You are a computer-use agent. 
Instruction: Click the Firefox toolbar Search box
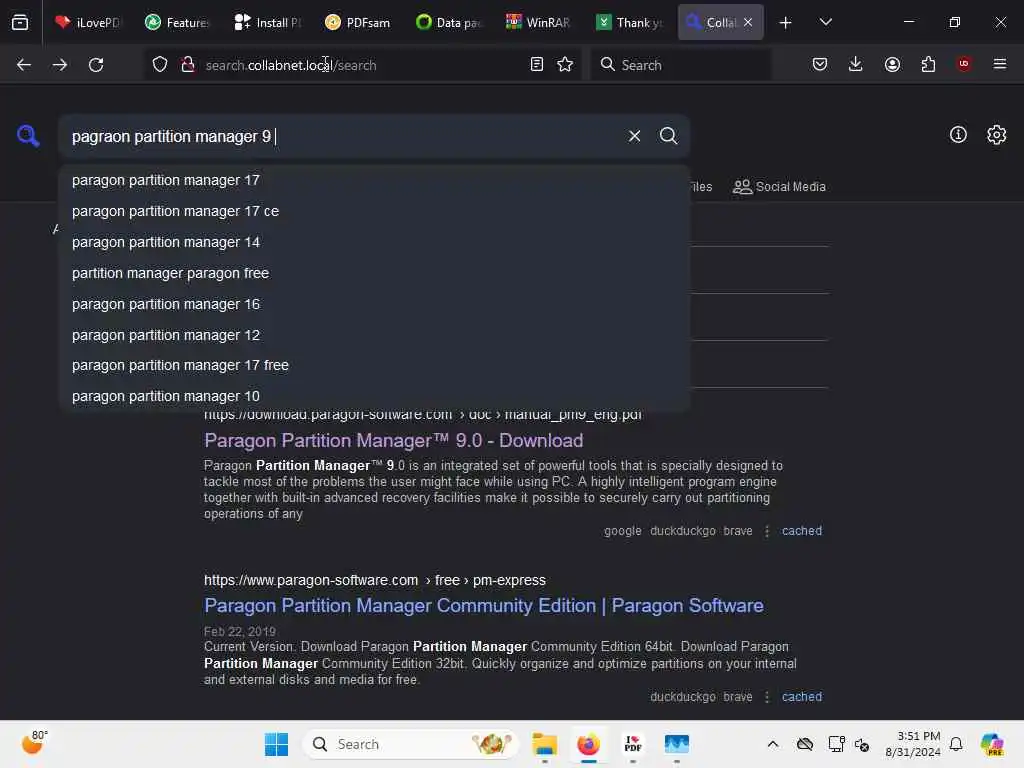[680, 65]
